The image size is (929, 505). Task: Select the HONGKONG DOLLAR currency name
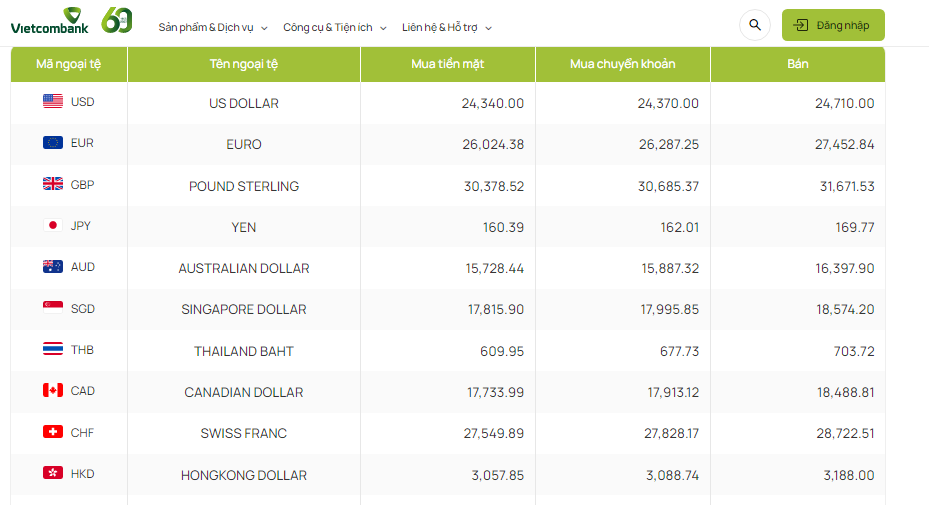[x=244, y=475]
